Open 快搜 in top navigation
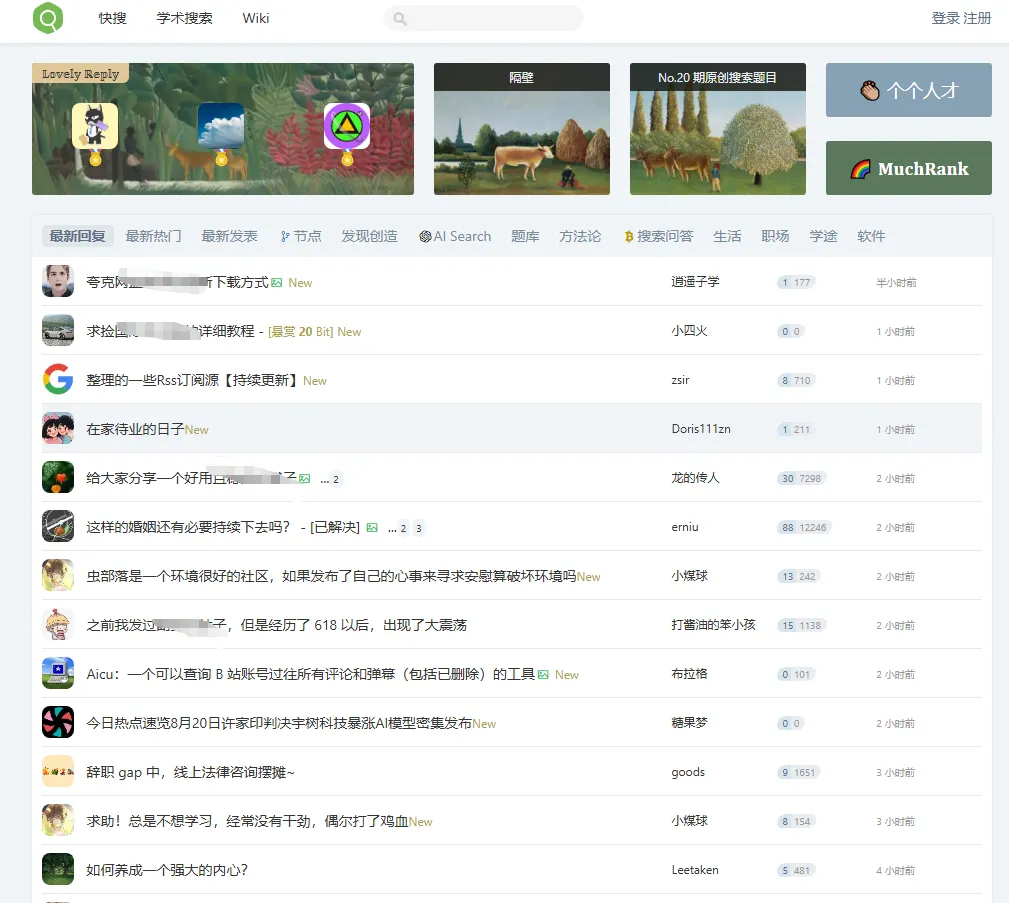This screenshot has width=1009, height=903. (x=113, y=18)
